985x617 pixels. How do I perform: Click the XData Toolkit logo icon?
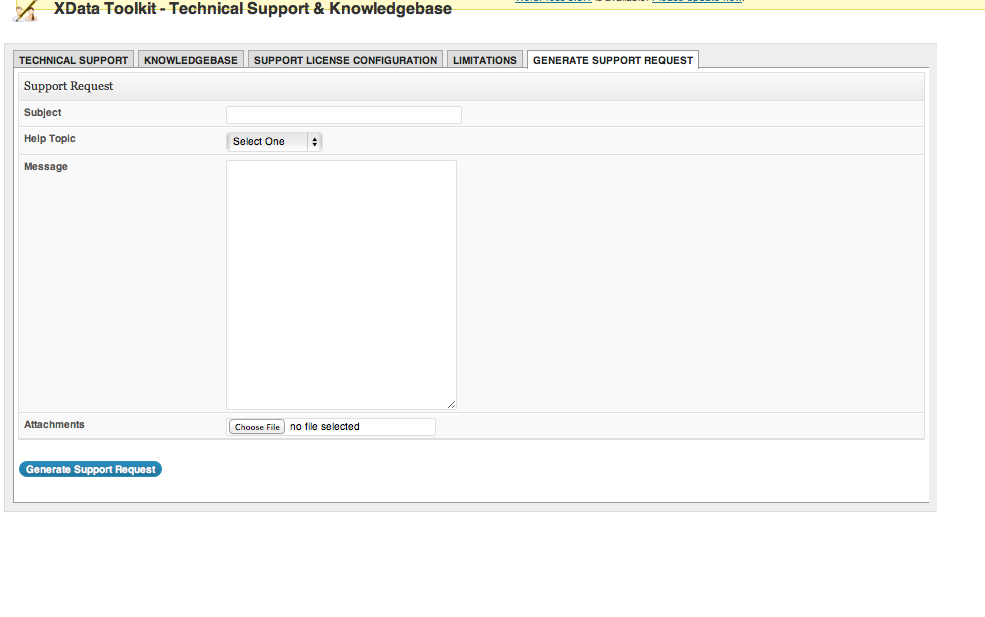(x=26, y=11)
